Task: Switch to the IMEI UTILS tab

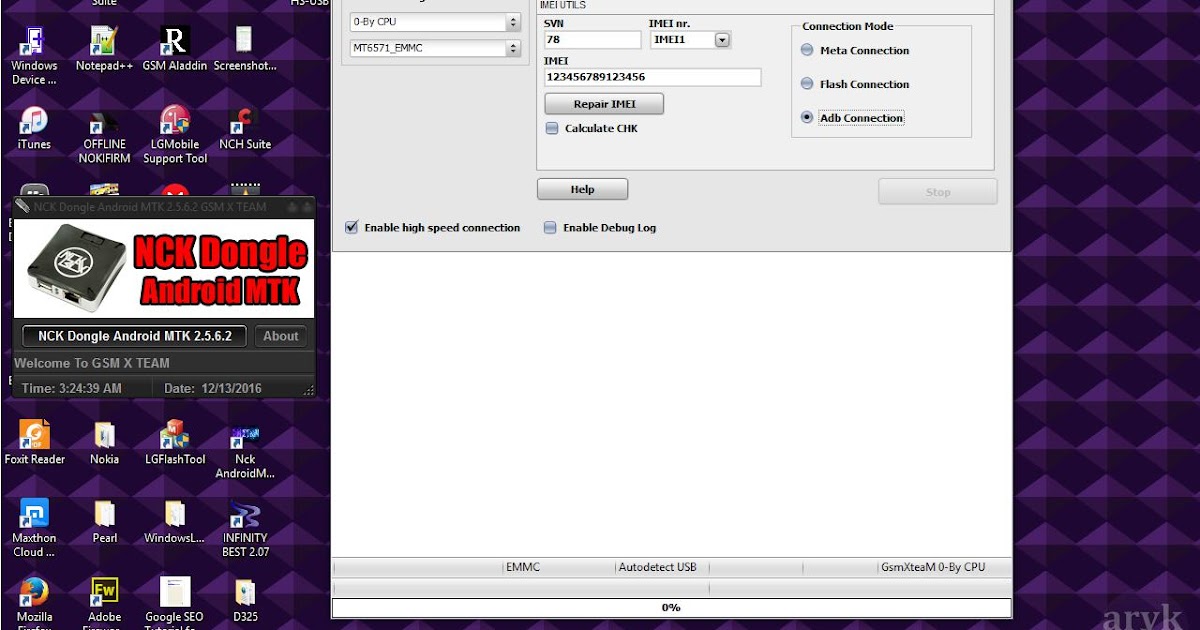Action: (x=564, y=4)
